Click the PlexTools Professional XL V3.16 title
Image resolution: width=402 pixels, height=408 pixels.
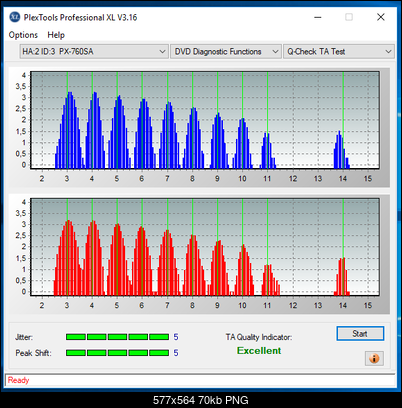pyautogui.click(x=80, y=17)
